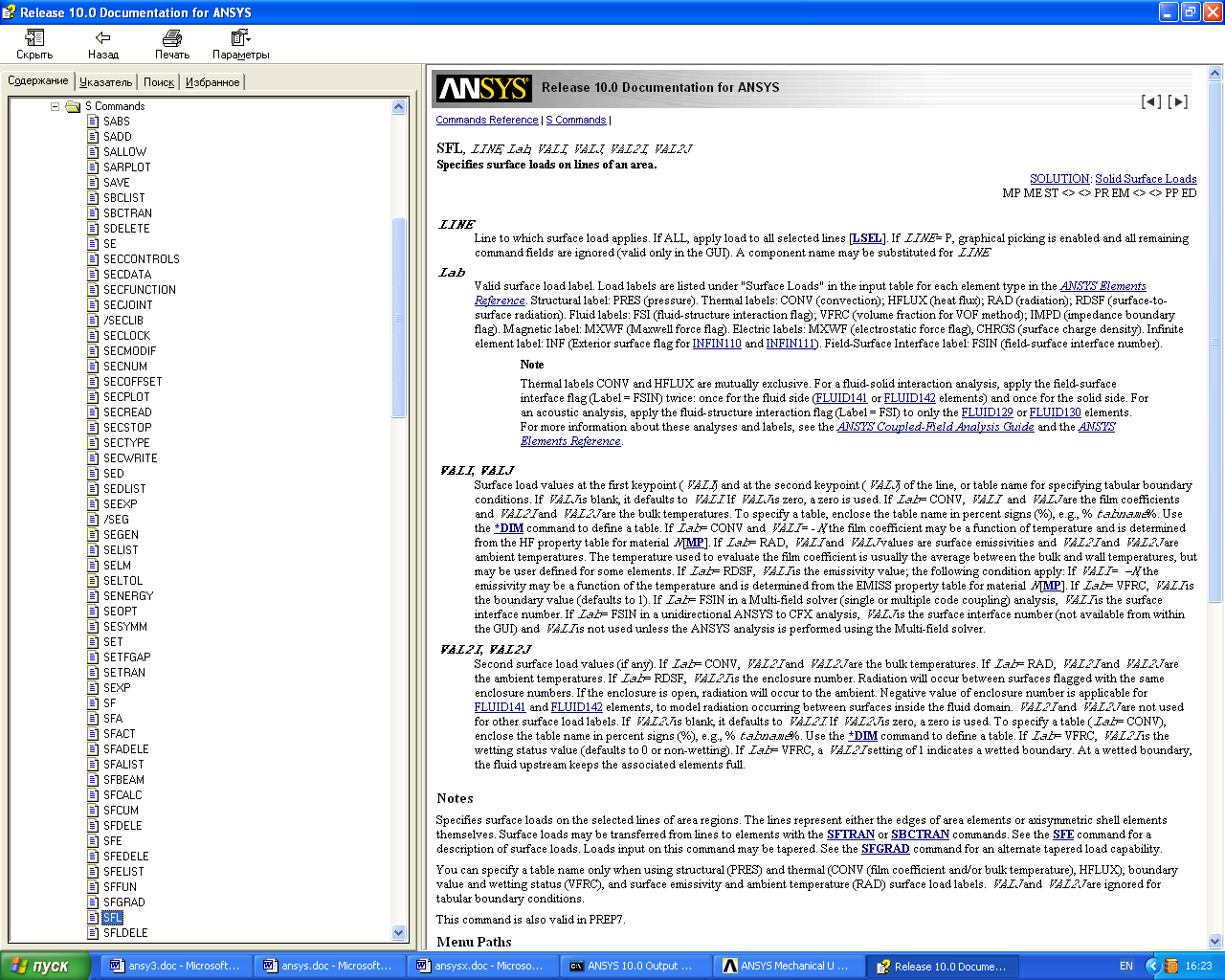
Task: Click the page icon beside SFGRAD
Action: click(x=93, y=902)
